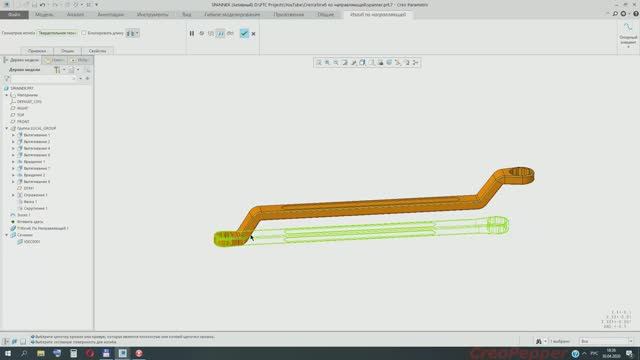Select the folder browser navigator tab
The width and height of the screenshot is (640, 360).
coord(54,60)
